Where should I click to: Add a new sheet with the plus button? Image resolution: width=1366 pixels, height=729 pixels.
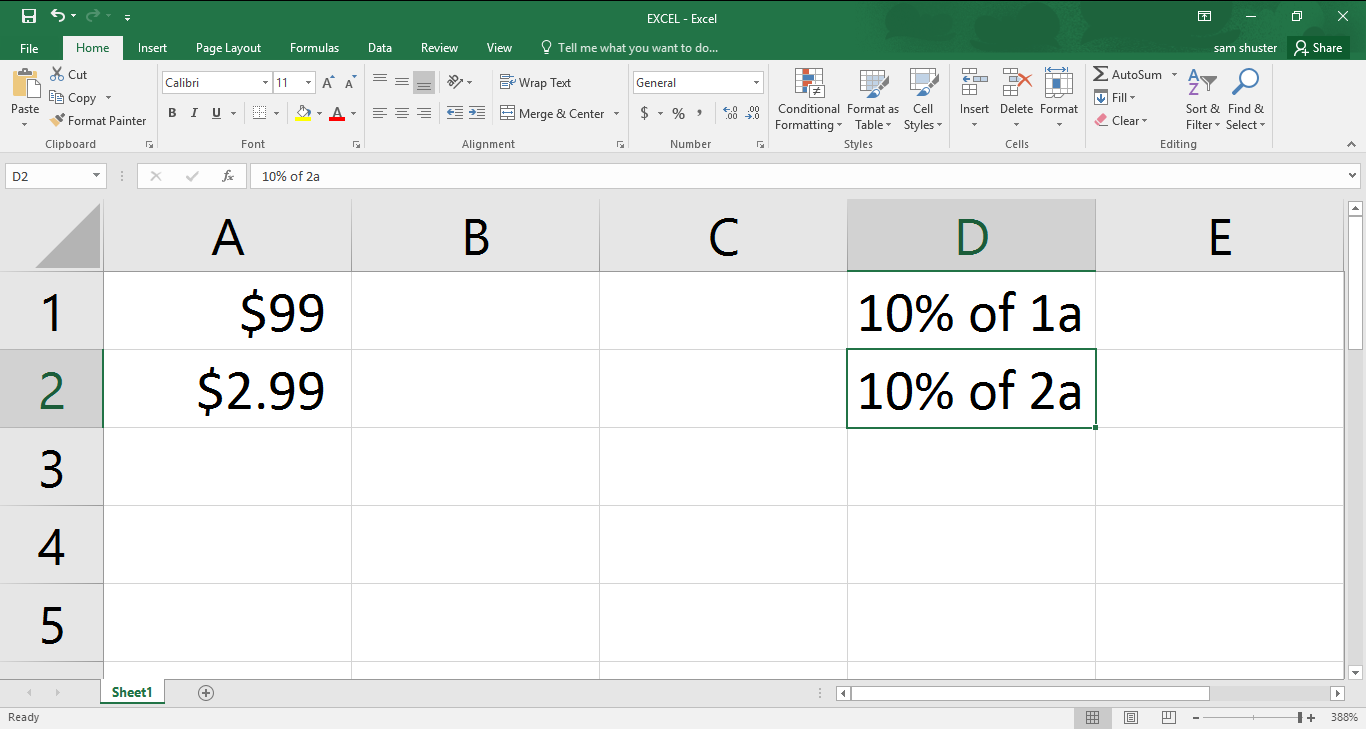click(x=205, y=691)
